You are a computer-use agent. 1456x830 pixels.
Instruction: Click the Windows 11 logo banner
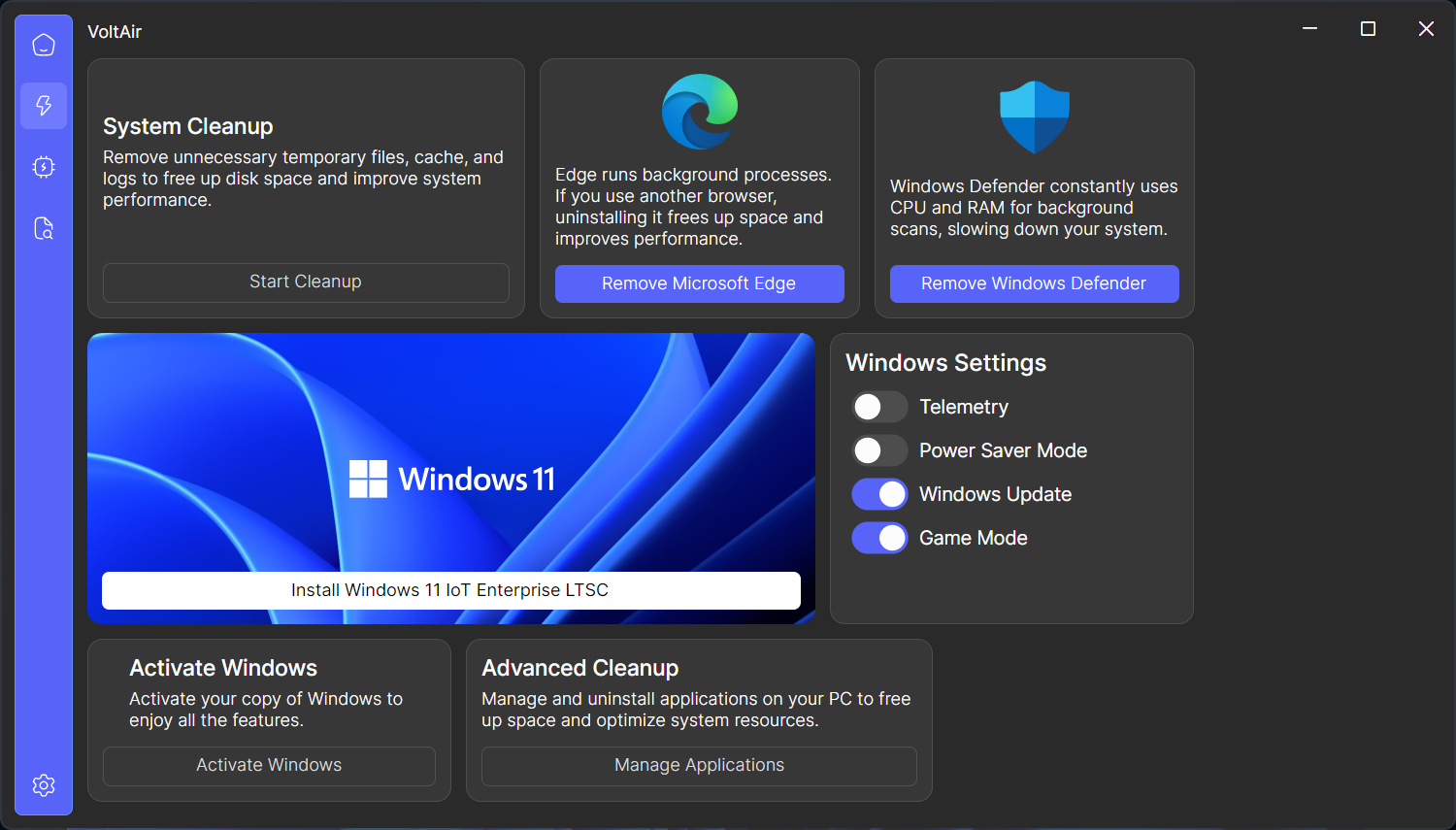(451, 479)
